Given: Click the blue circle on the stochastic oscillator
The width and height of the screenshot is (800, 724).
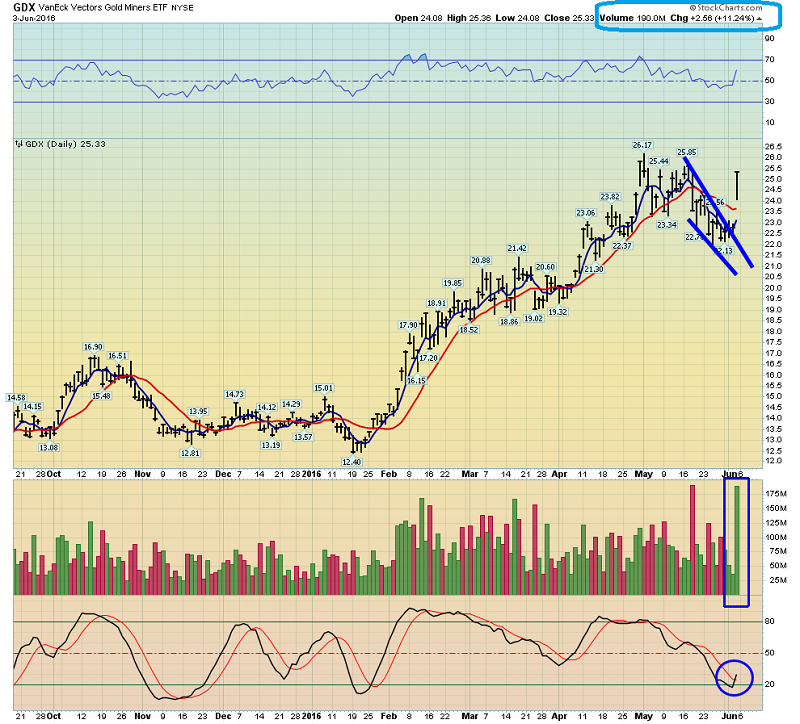Looking at the screenshot, I should tap(733, 677).
